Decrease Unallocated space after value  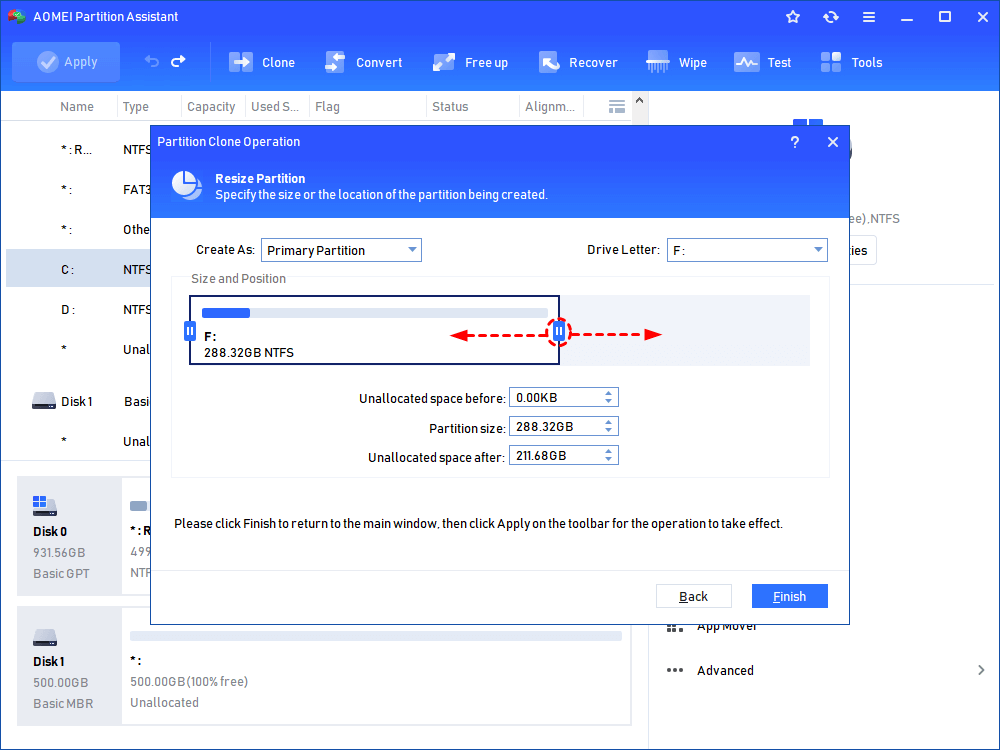click(608, 460)
